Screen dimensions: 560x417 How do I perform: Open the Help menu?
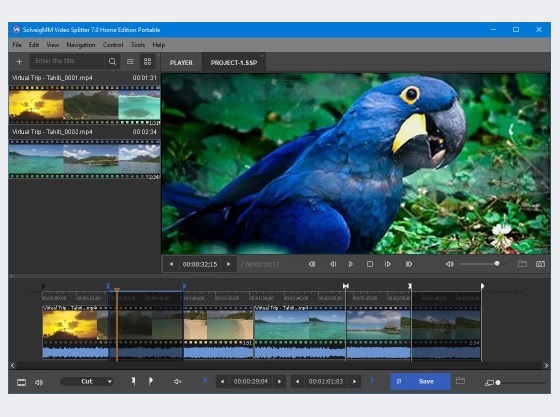159,45
